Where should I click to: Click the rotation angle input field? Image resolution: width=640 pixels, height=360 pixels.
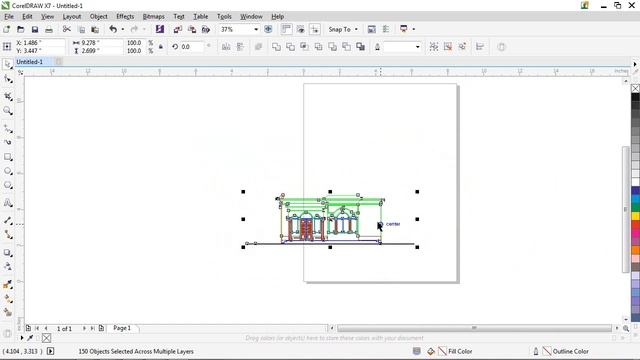[191, 47]
